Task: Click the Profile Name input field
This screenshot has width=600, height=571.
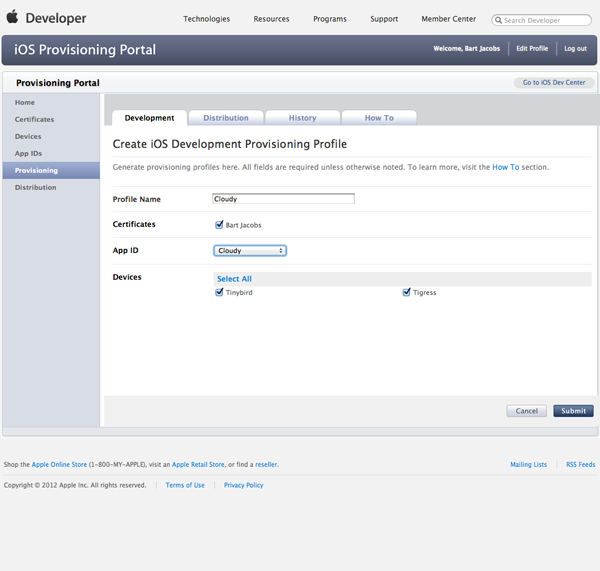Action: pos(284,199)
